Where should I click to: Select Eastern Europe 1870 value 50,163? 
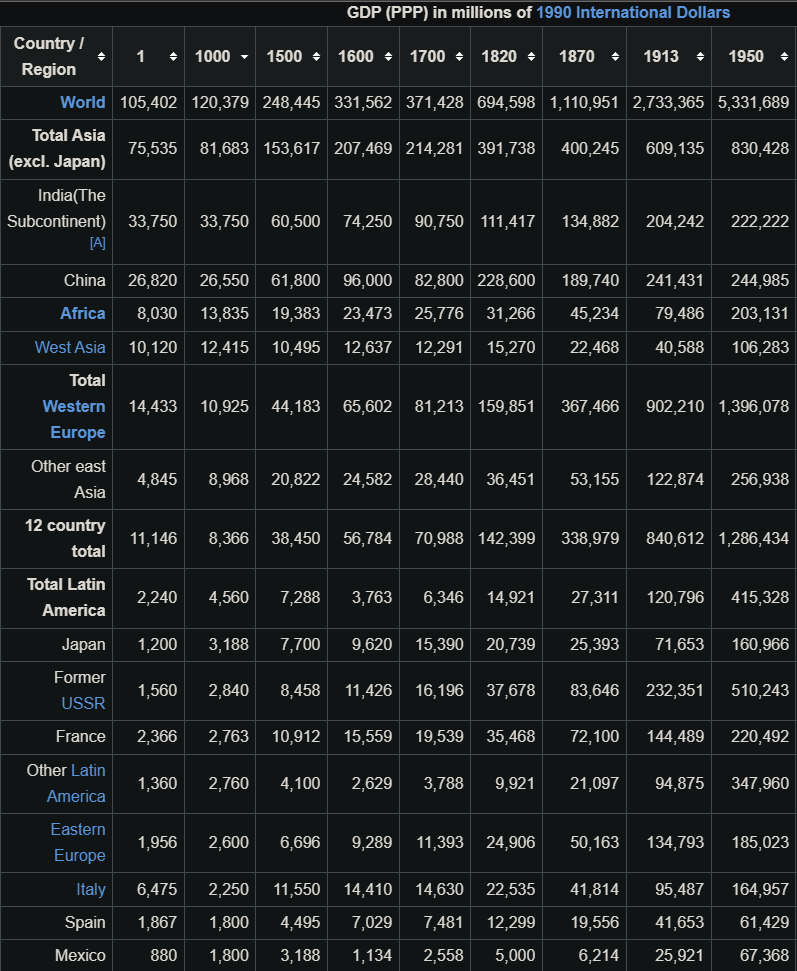click(x=594, y=842)
